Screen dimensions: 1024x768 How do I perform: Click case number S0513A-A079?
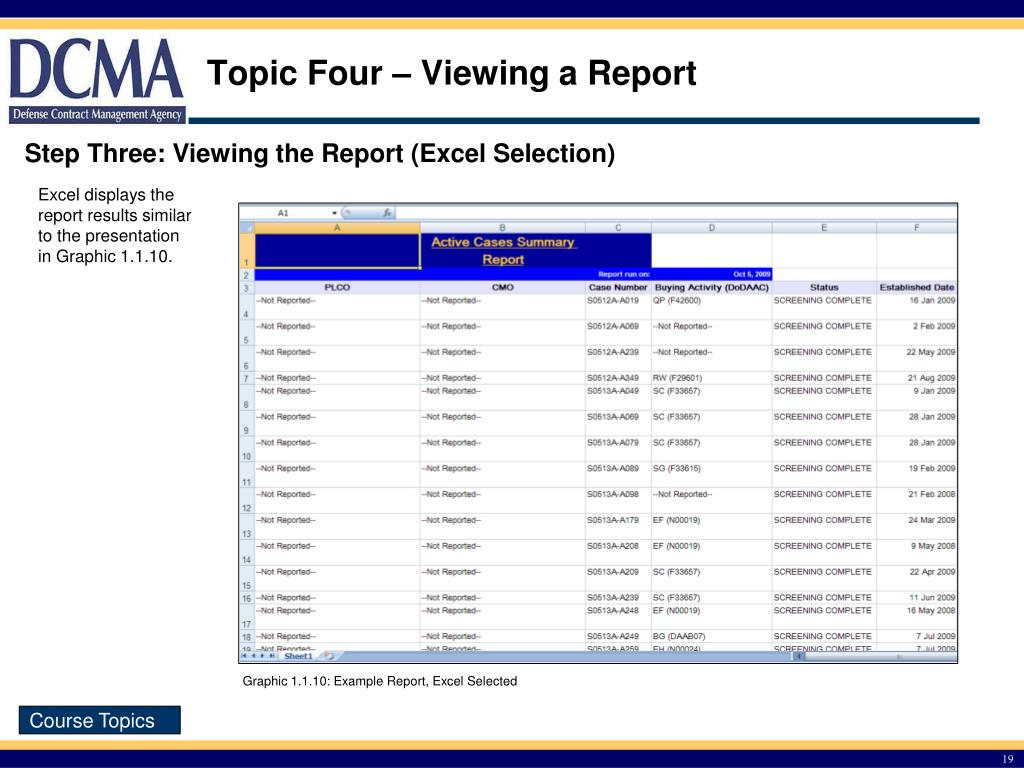[x=613, y=443]
